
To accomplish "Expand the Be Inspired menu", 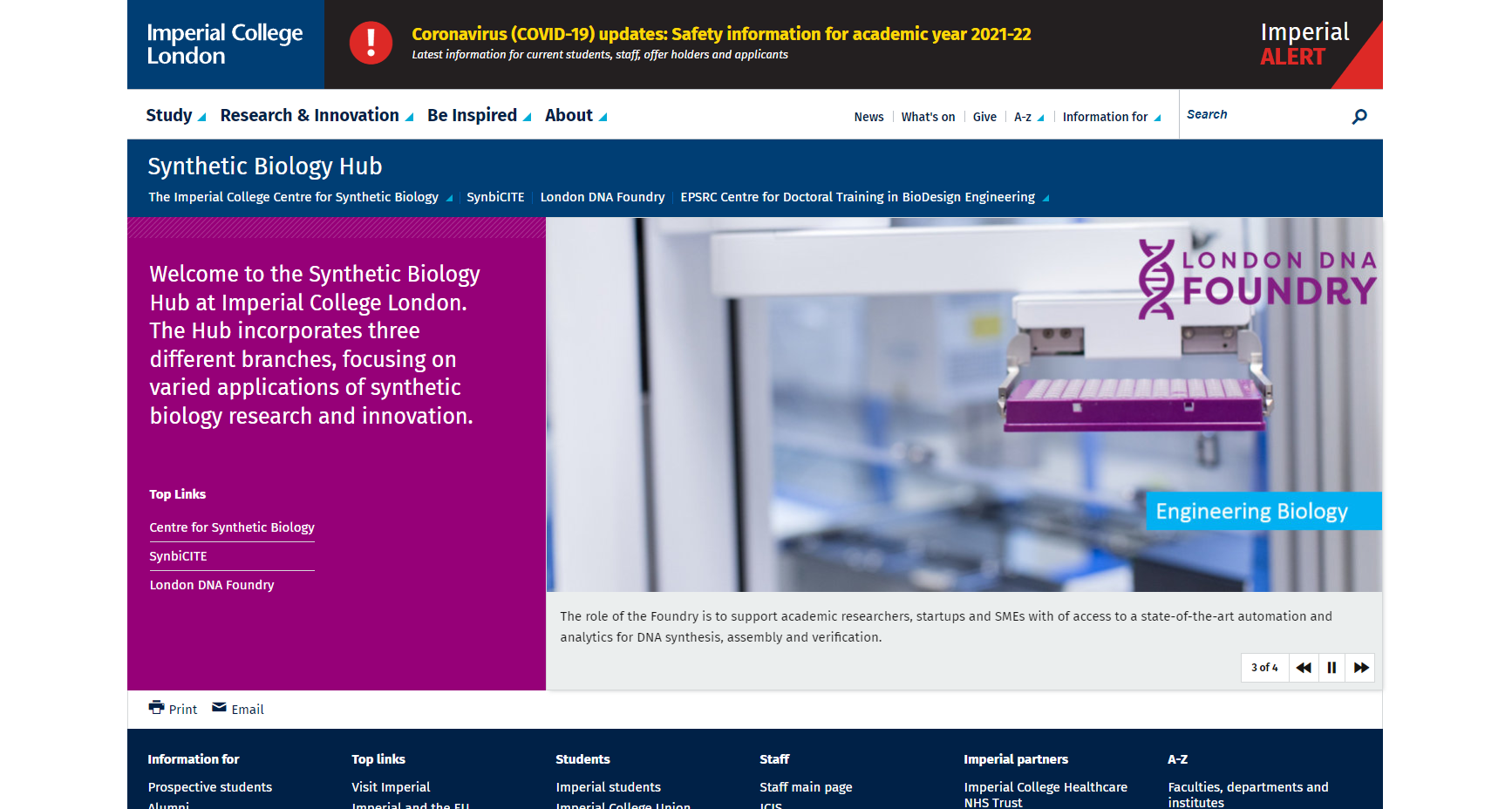I will click(480, 115).
